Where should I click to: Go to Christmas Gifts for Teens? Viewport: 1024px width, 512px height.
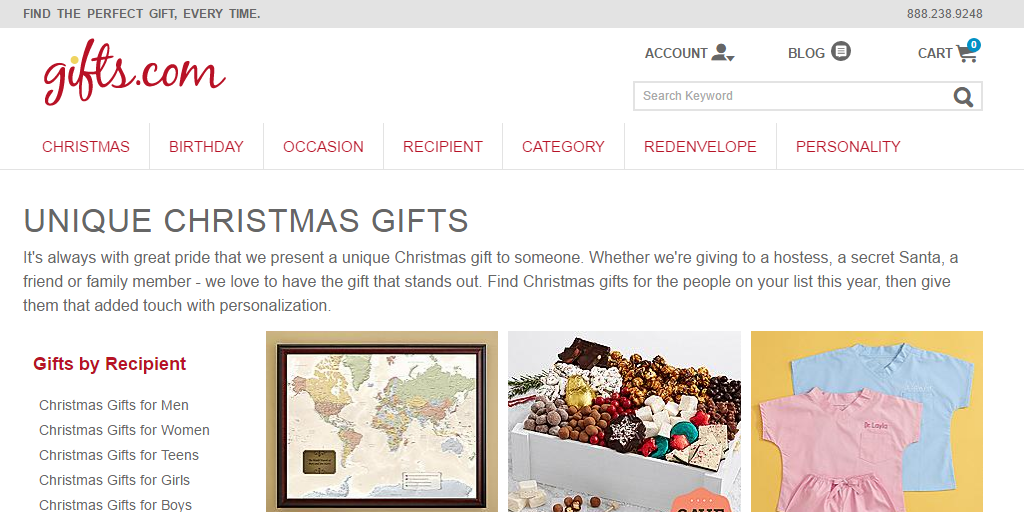pyautogui.click(x=119, y=455)
